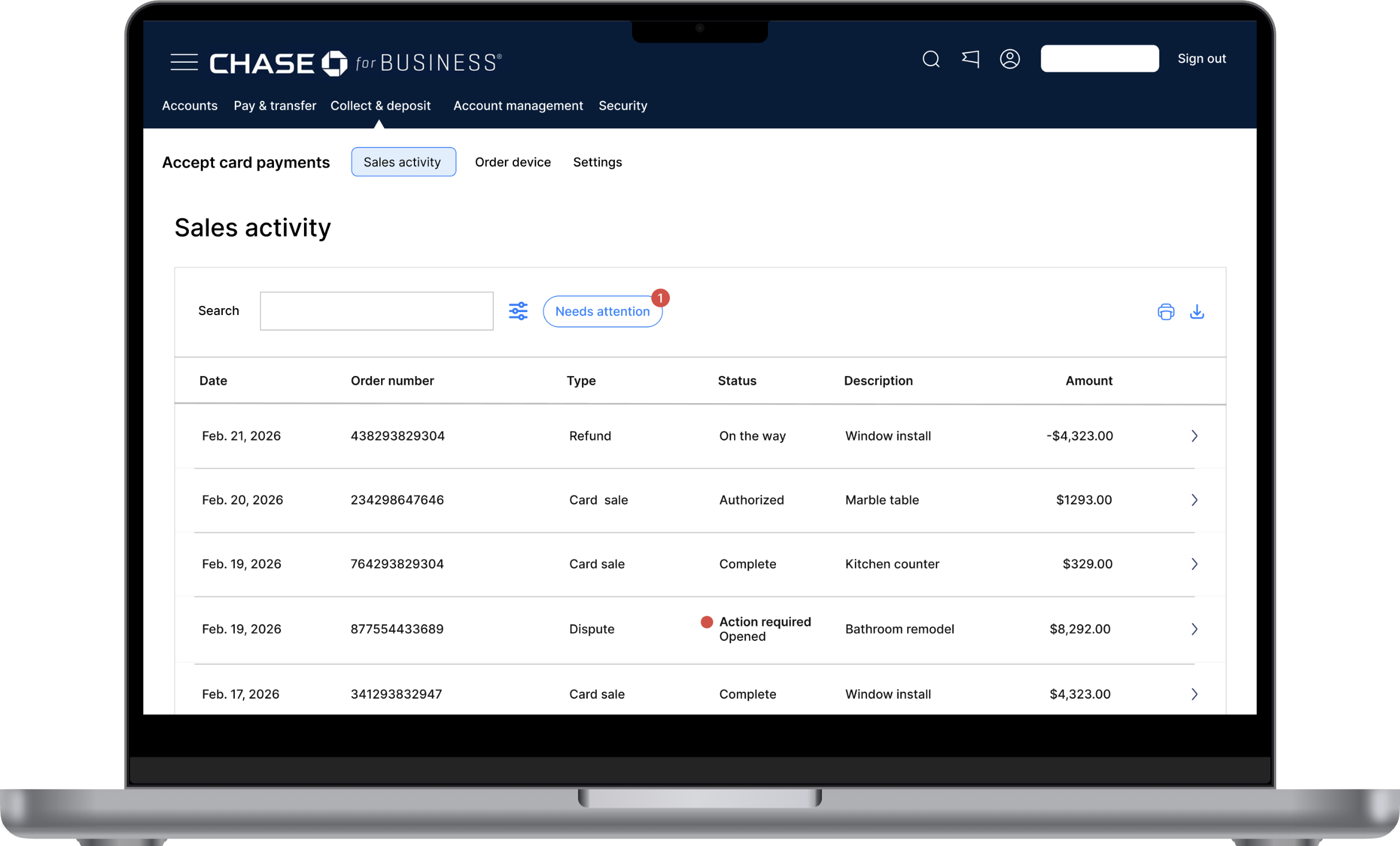The image size is (1400, 846).
Task: Click the -$4,323.00 refund amount
Action: click(x=1080, y=436)
